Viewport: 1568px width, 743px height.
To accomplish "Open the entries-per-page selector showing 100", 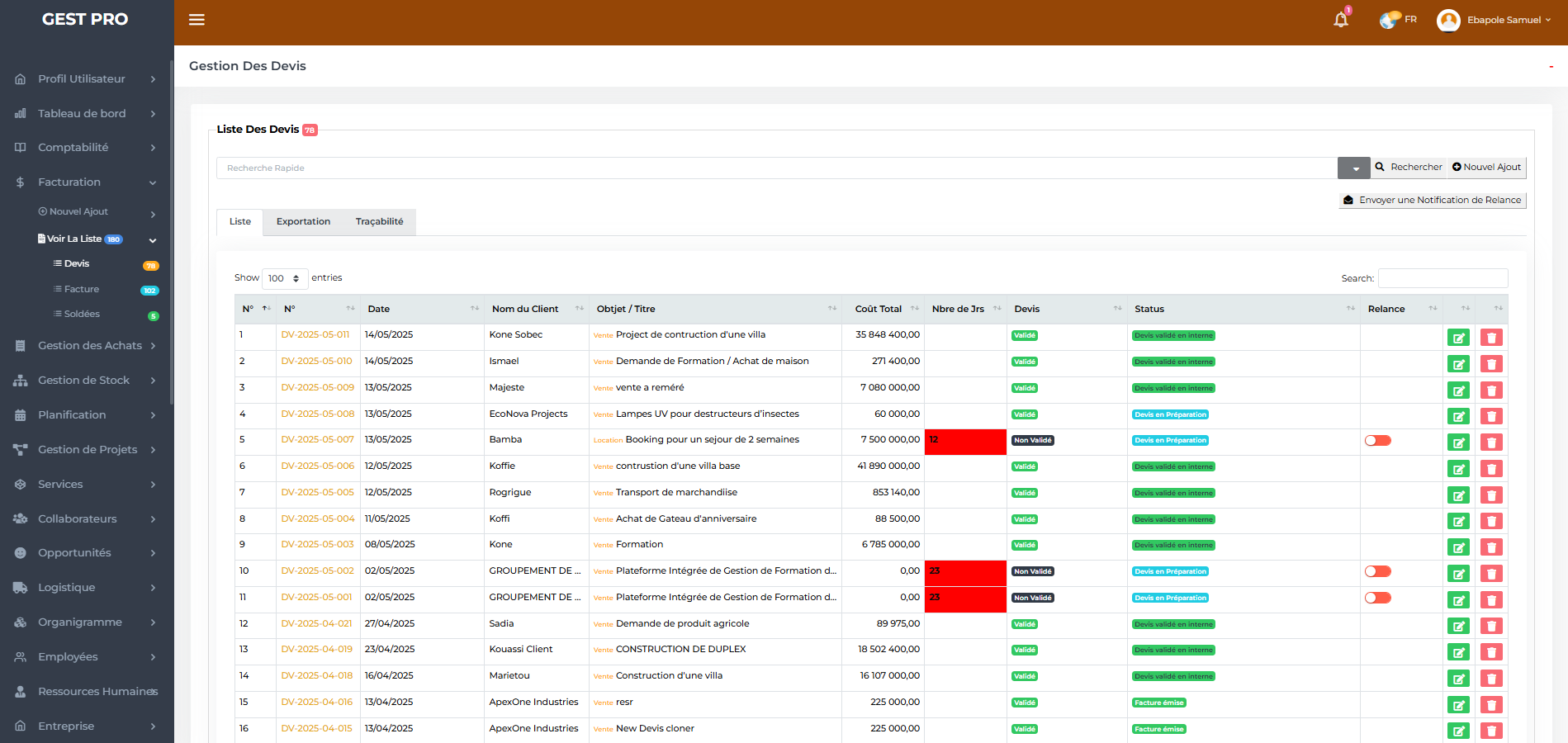I will (x=285, y=278).
